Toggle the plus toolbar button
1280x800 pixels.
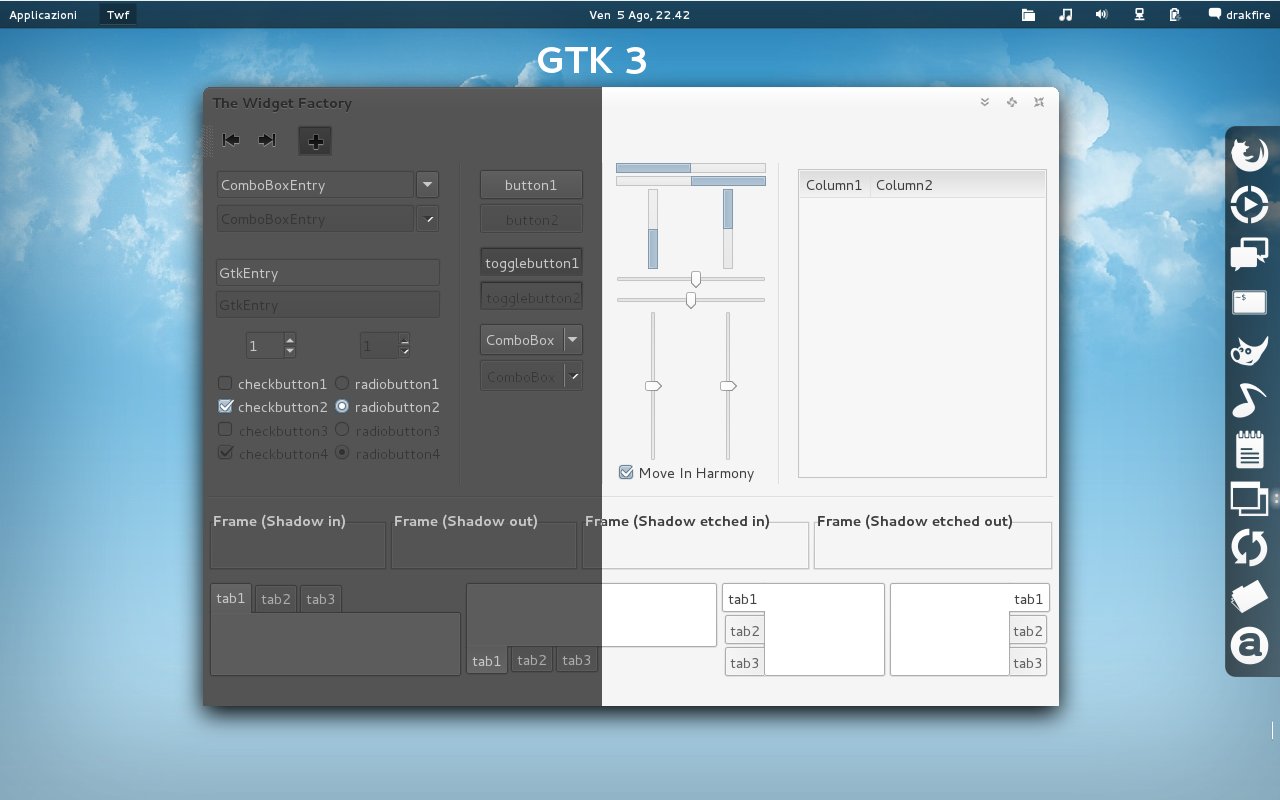point(315,141)
